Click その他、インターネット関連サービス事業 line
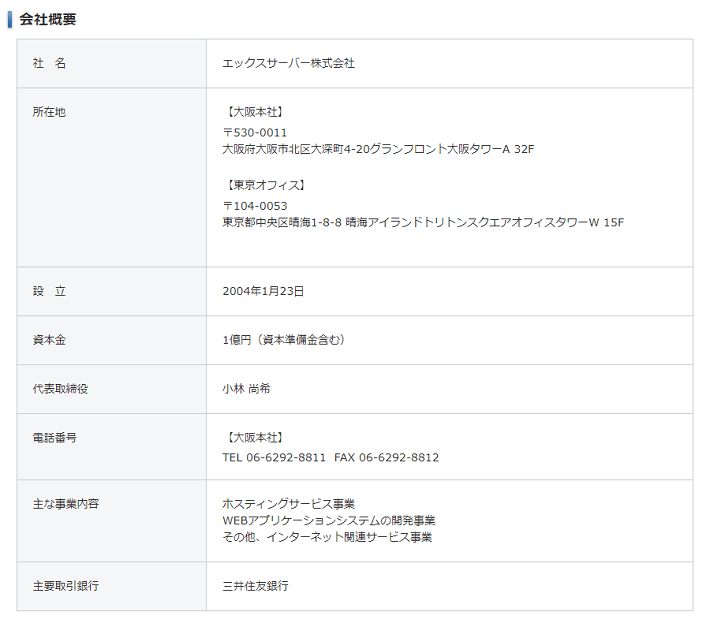This screenshot has width=710, height=623. pyautogui.click(x=327, y=537)
